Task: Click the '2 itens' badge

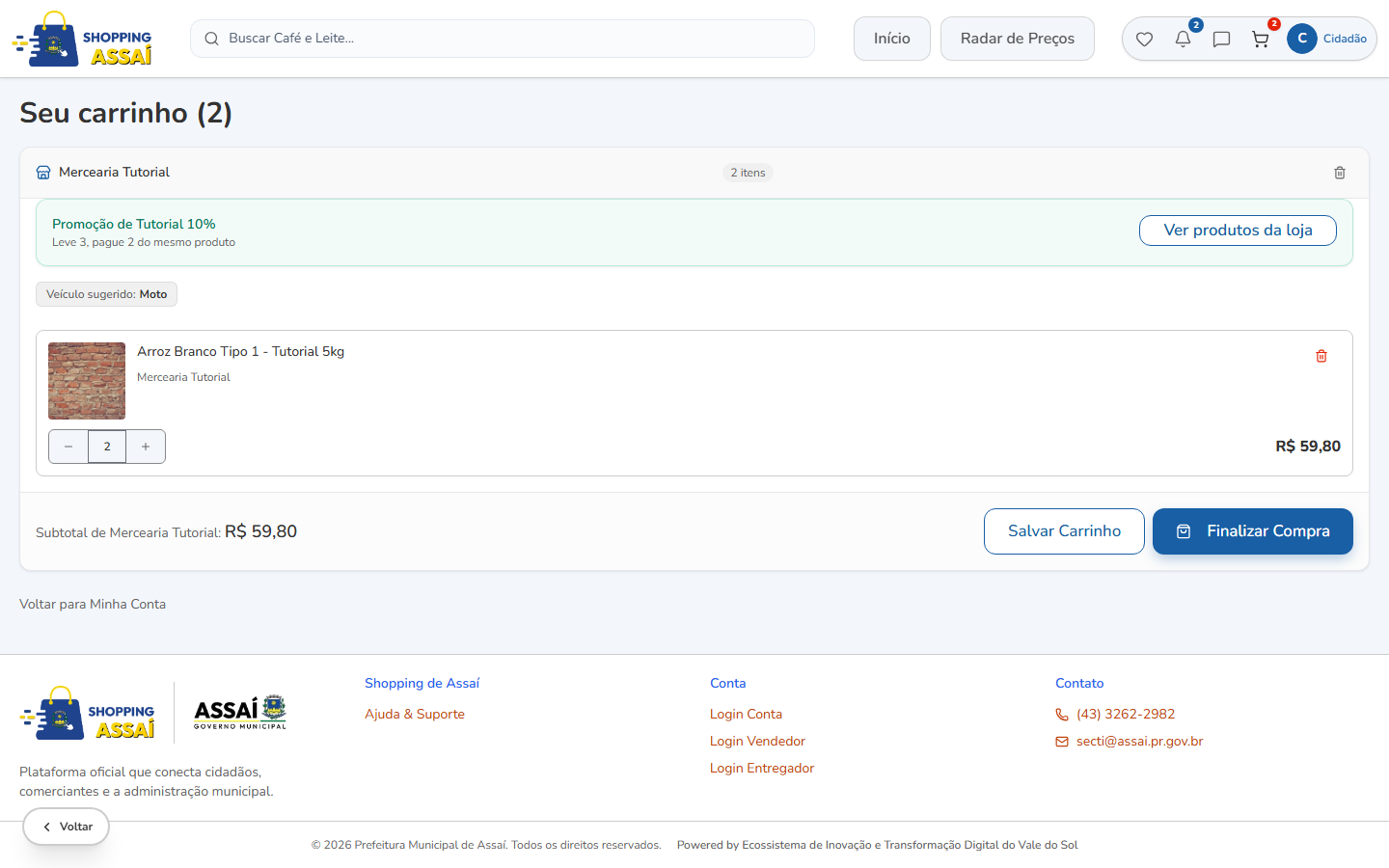Action: [748, 173]
